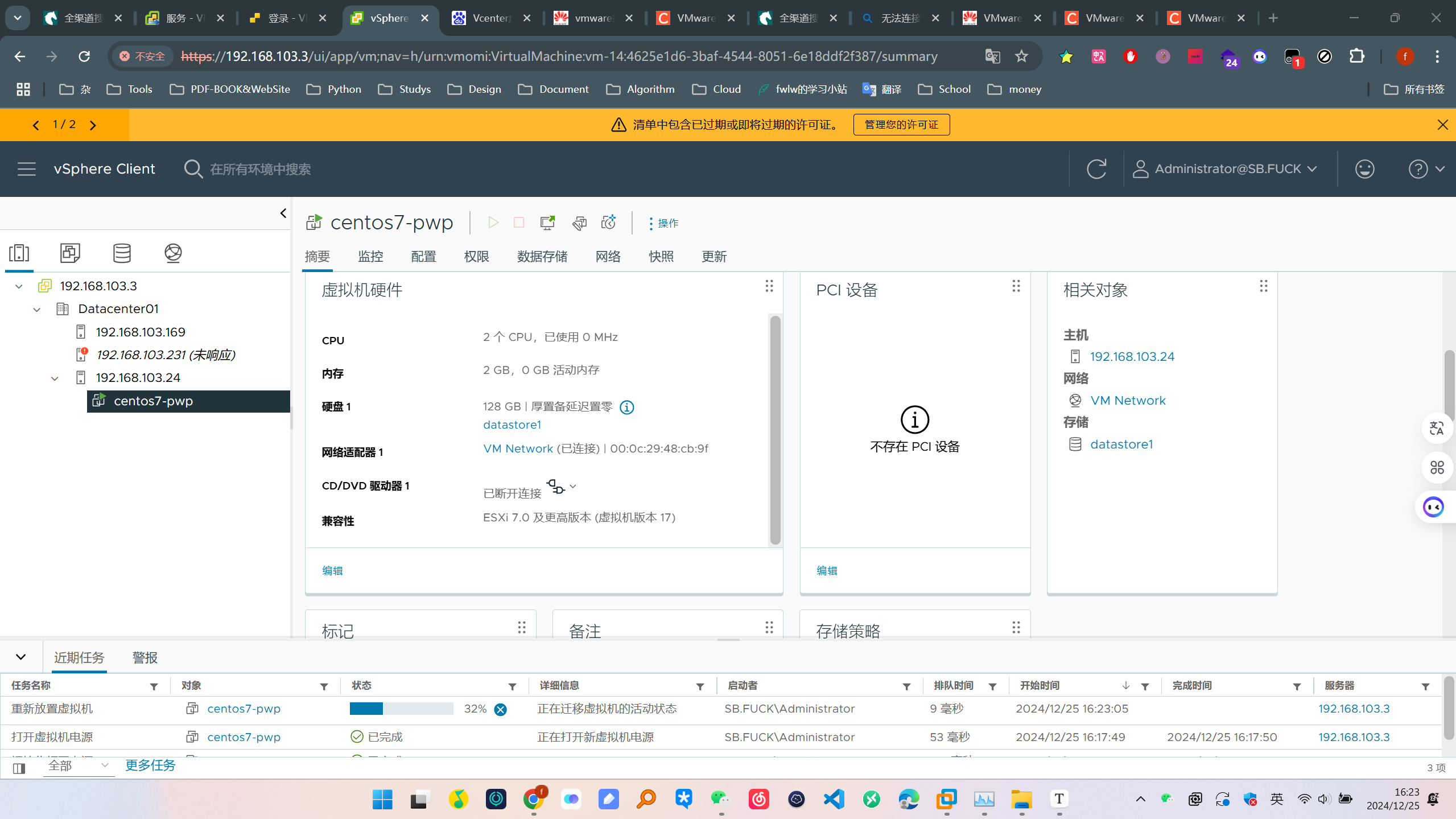Open the Storage inventory view icon
This screenshot has width=1456, height=819.
[122, 253]
